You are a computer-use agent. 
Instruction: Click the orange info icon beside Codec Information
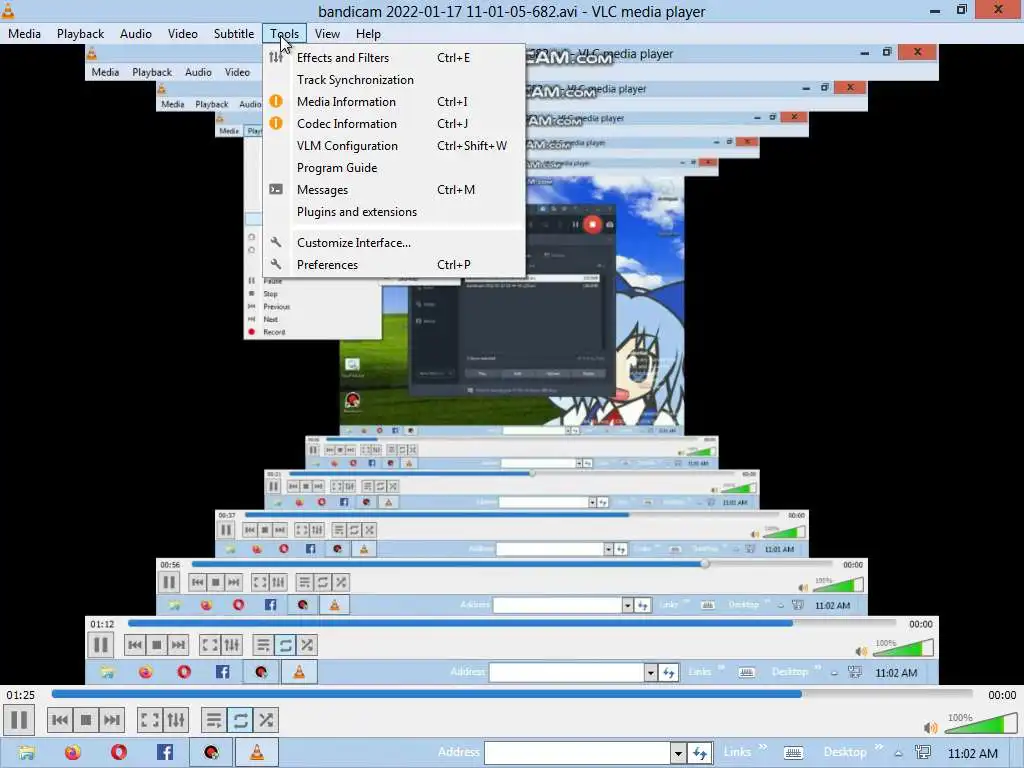pyautogui.click(x=276, y=123)
